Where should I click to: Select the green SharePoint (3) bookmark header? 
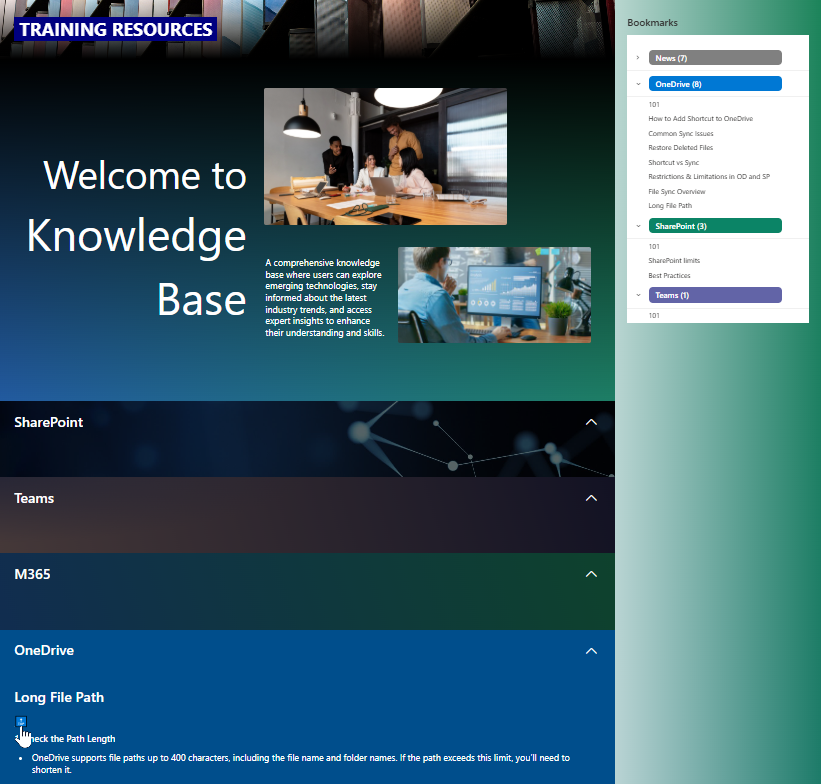coord(715,226)
